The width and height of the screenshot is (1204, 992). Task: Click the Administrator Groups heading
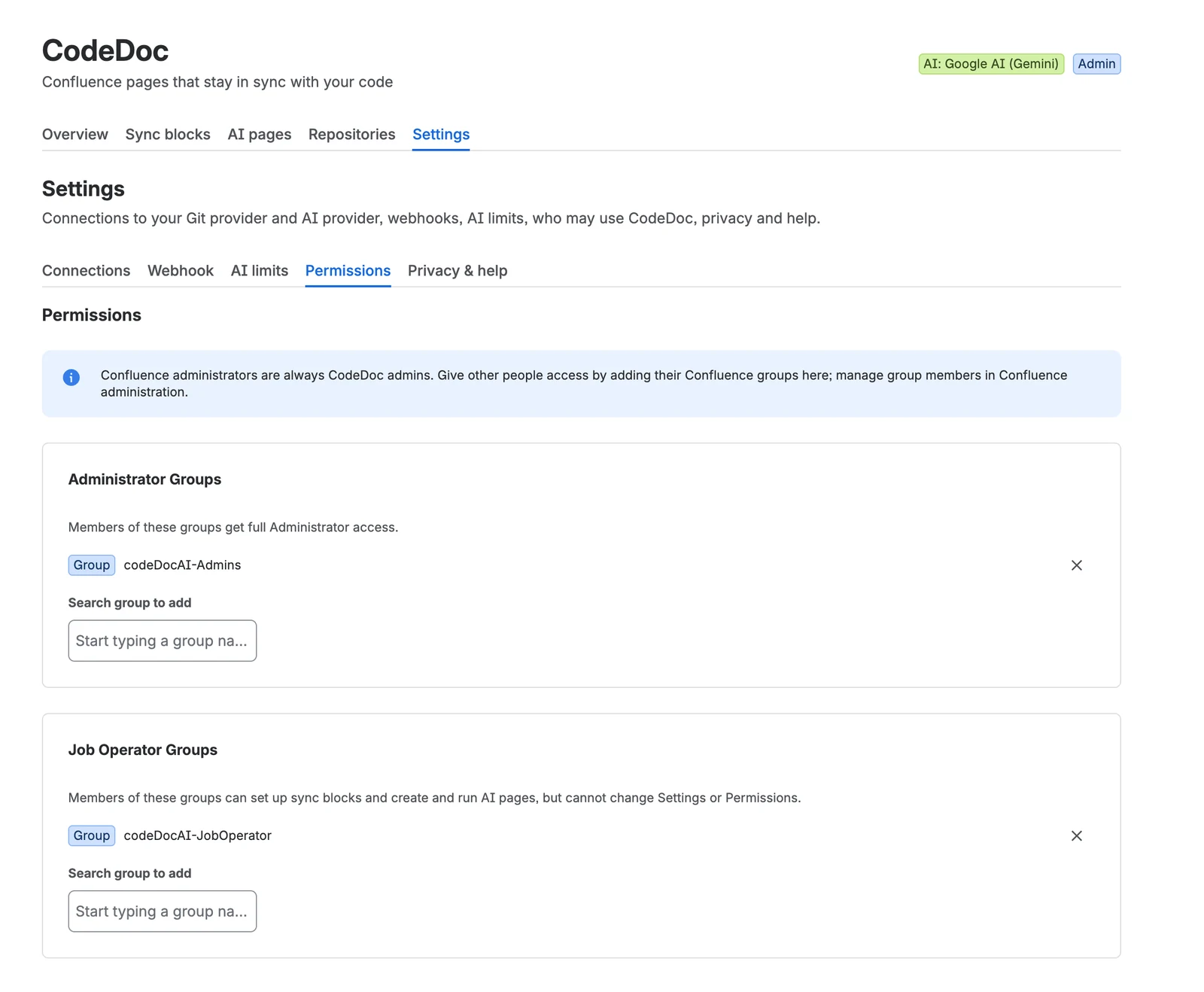click(144, 479)
